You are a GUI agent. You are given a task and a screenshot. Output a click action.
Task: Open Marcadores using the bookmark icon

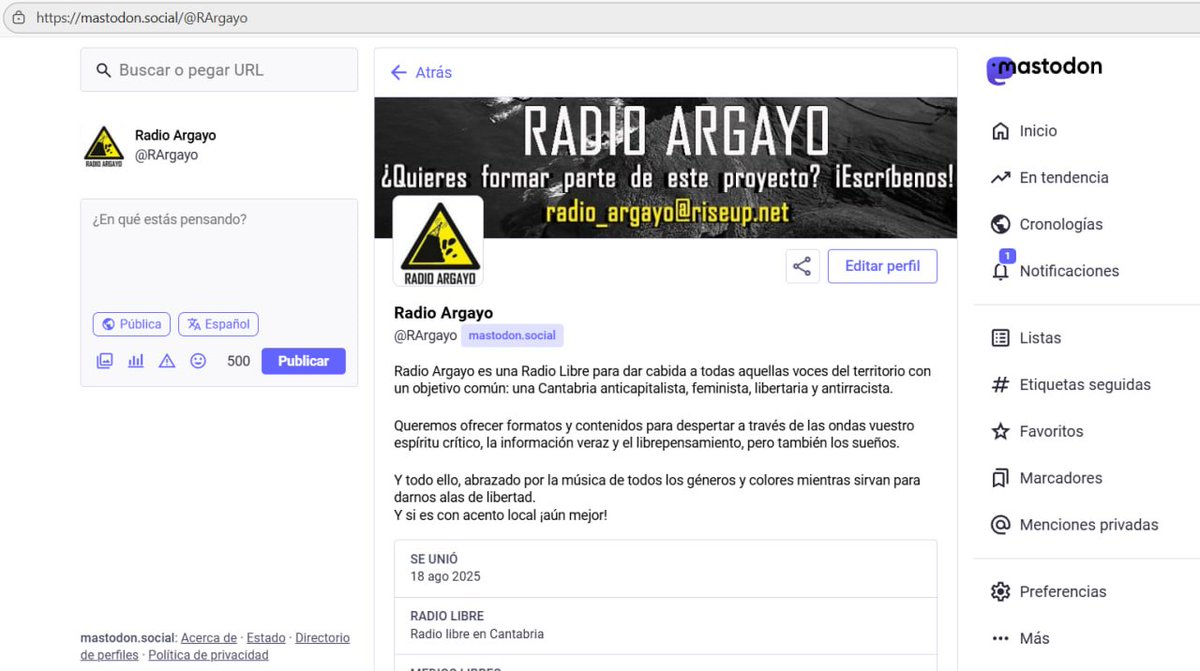pyautogui.click(x=1000, y=478)
